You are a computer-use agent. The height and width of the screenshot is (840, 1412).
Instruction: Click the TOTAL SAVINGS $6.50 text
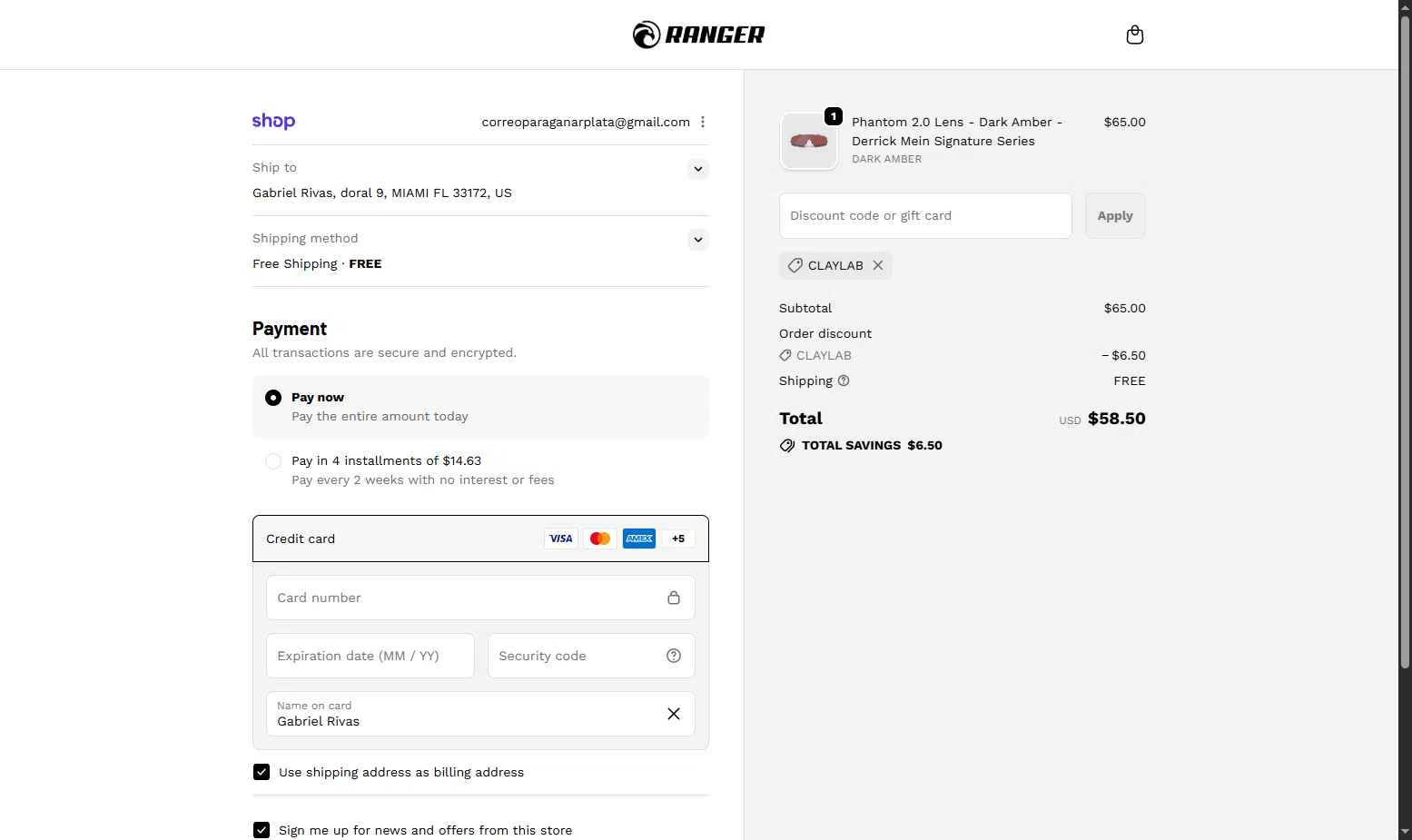pos(872,445)
